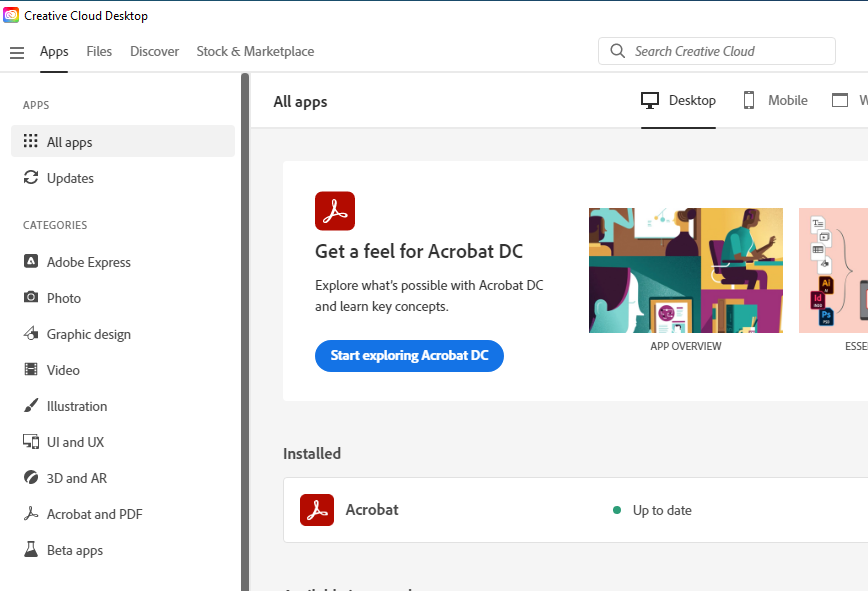Open the UI and UX category

(x=75, y=442)
